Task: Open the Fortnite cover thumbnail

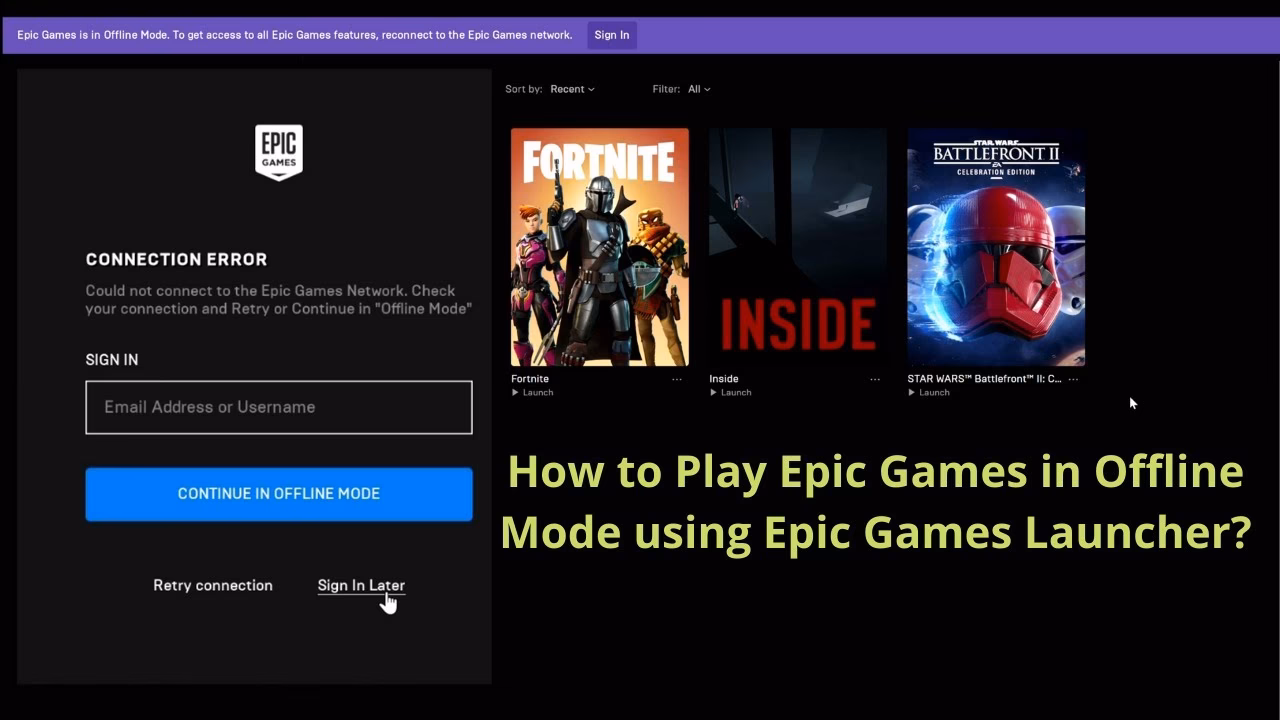Action: 600,247
